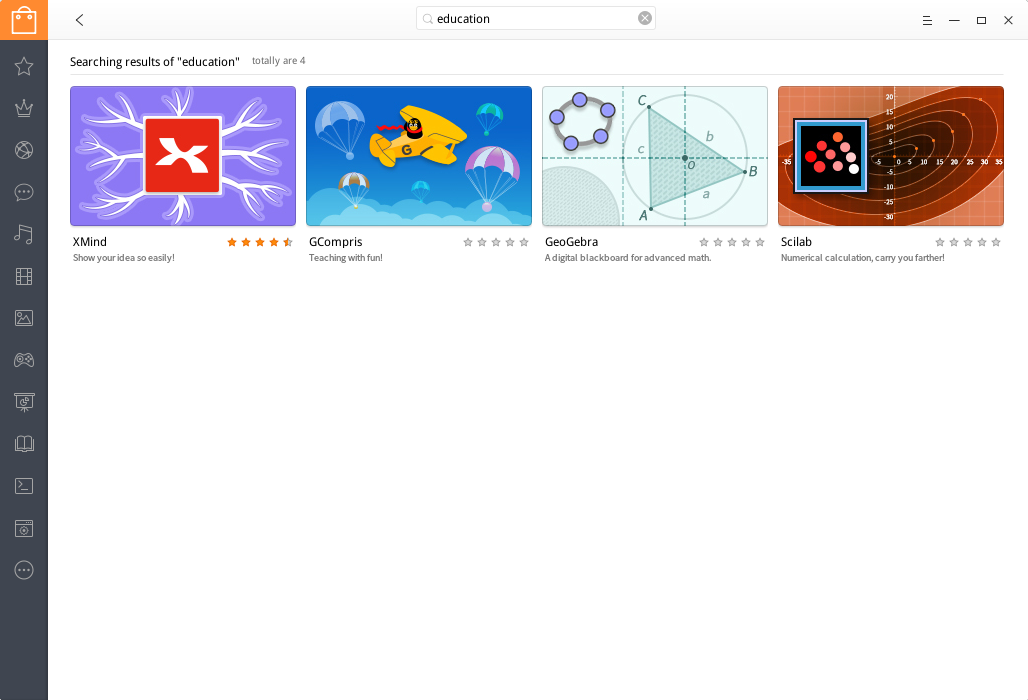Viewport: 1028px width, 700px height.
Task: Open the gamepad games category in sidebar
Action: click(24, 360)
